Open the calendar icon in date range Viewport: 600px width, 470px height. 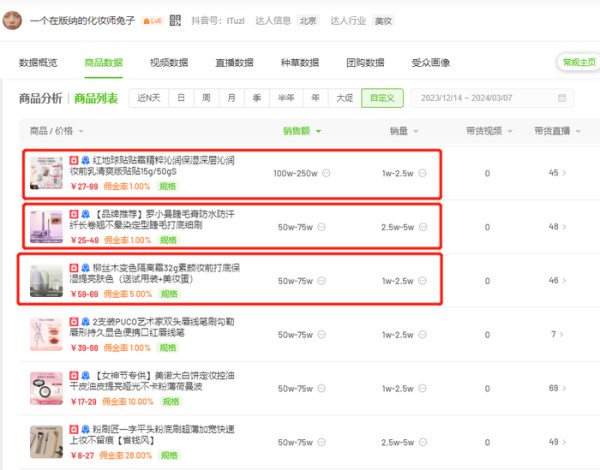(562, 98)
